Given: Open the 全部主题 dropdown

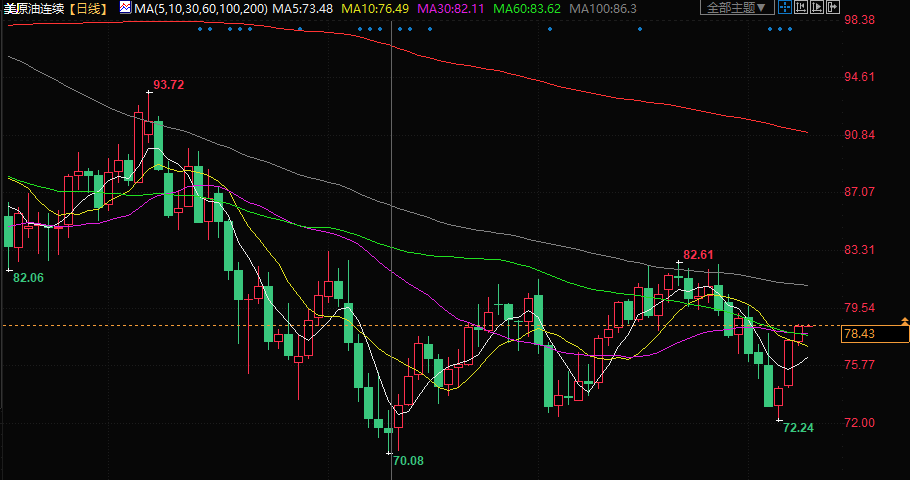Looking at the screenshot, I should click(738, 8).
